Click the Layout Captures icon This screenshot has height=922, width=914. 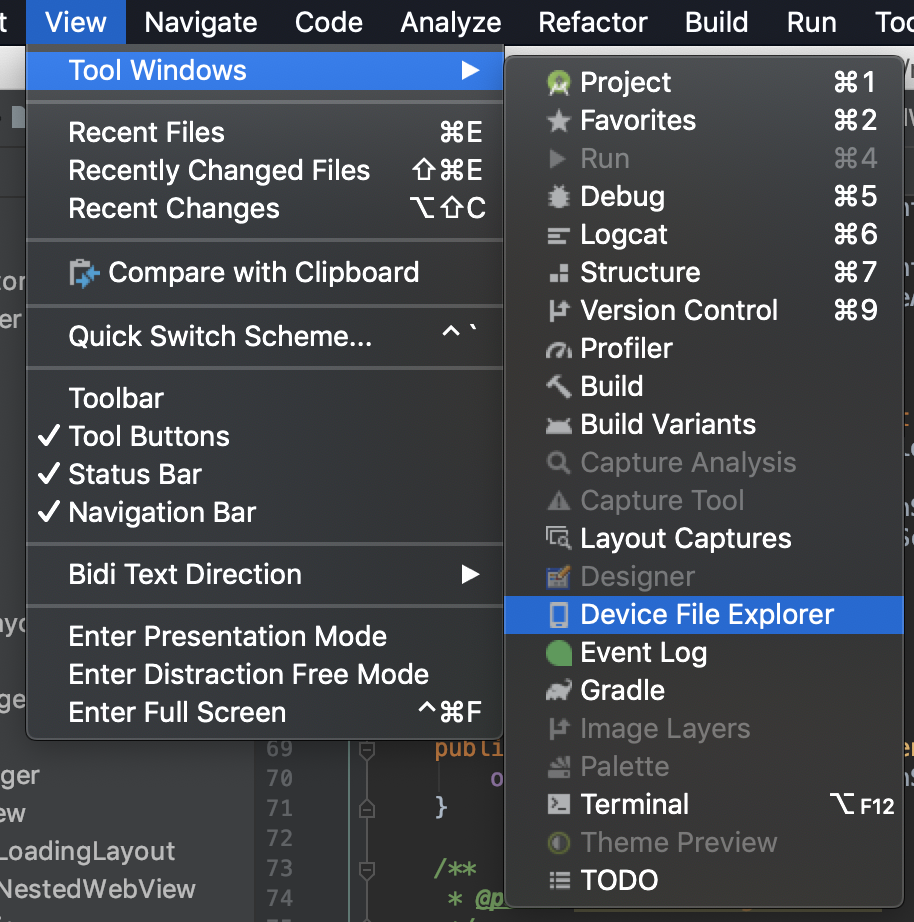[558, 539]
